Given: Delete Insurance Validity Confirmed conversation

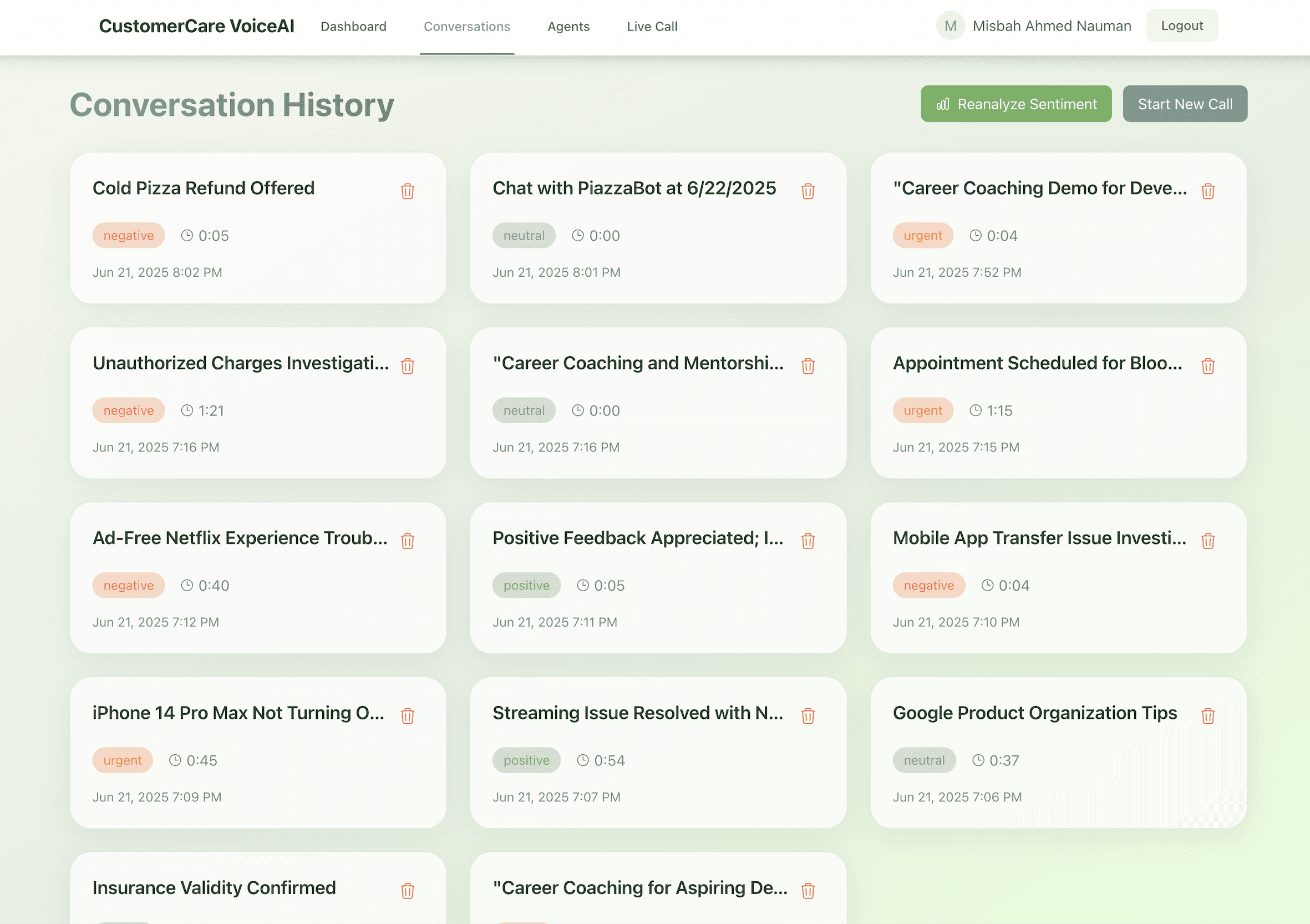Looking at the screenshot, I should 408,890.
